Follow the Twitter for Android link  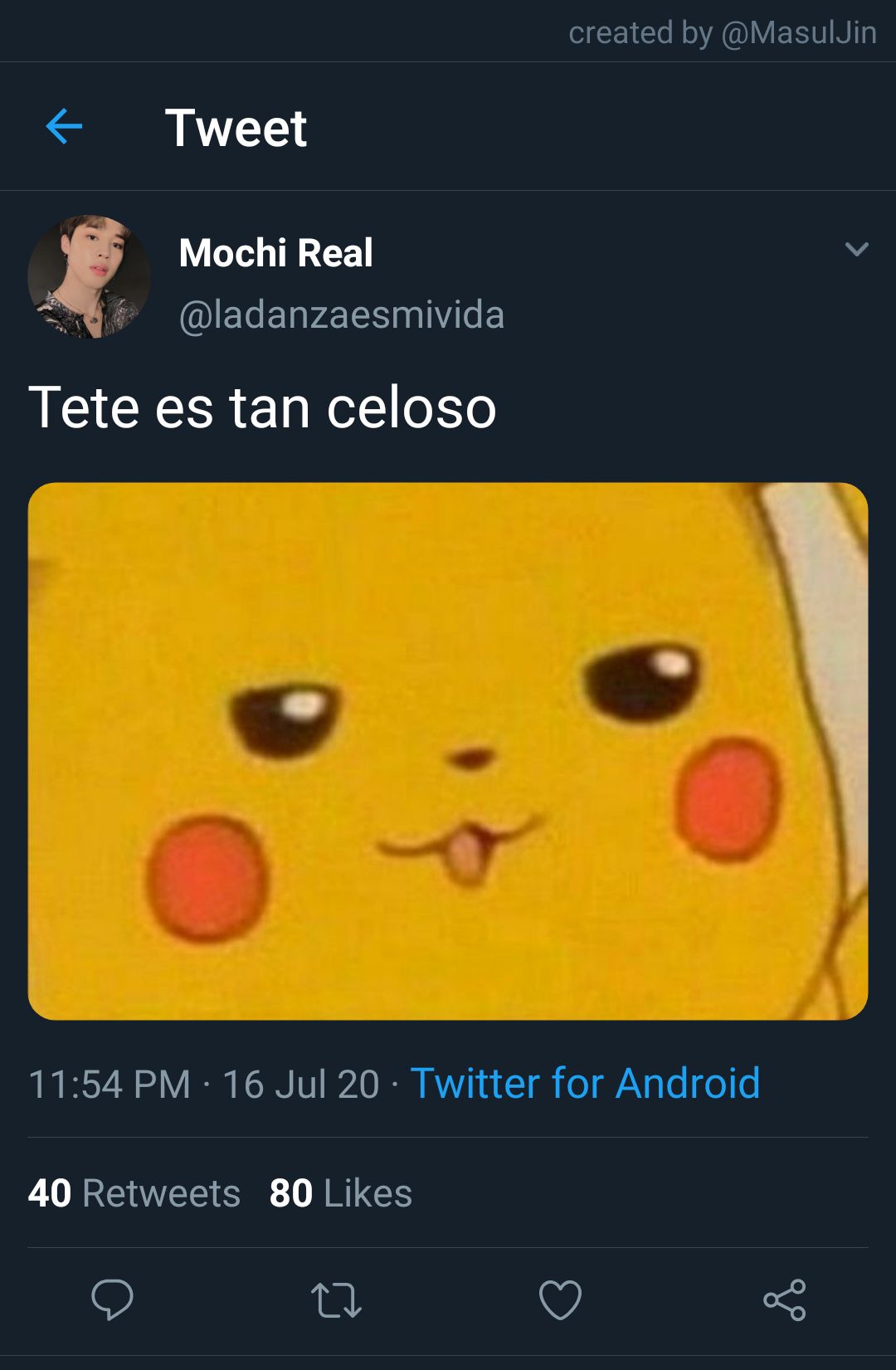585,1083
